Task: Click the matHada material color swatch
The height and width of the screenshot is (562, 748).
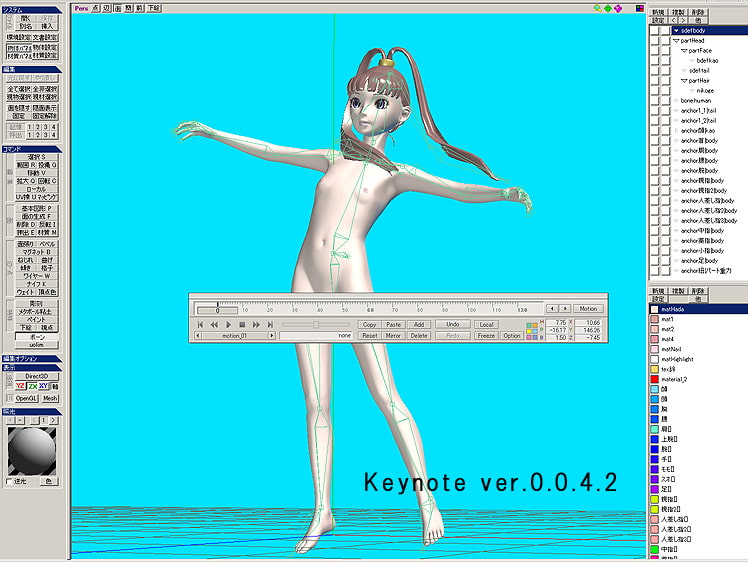Action: click(x=654, y=309)
